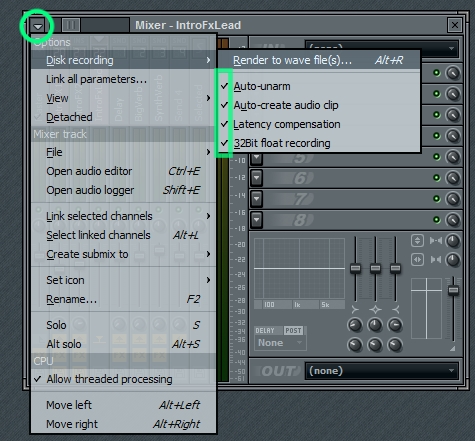The image size is (475, 441).
Task: Open the mixer options arrow menu
Action: click(x=38, y=25)
